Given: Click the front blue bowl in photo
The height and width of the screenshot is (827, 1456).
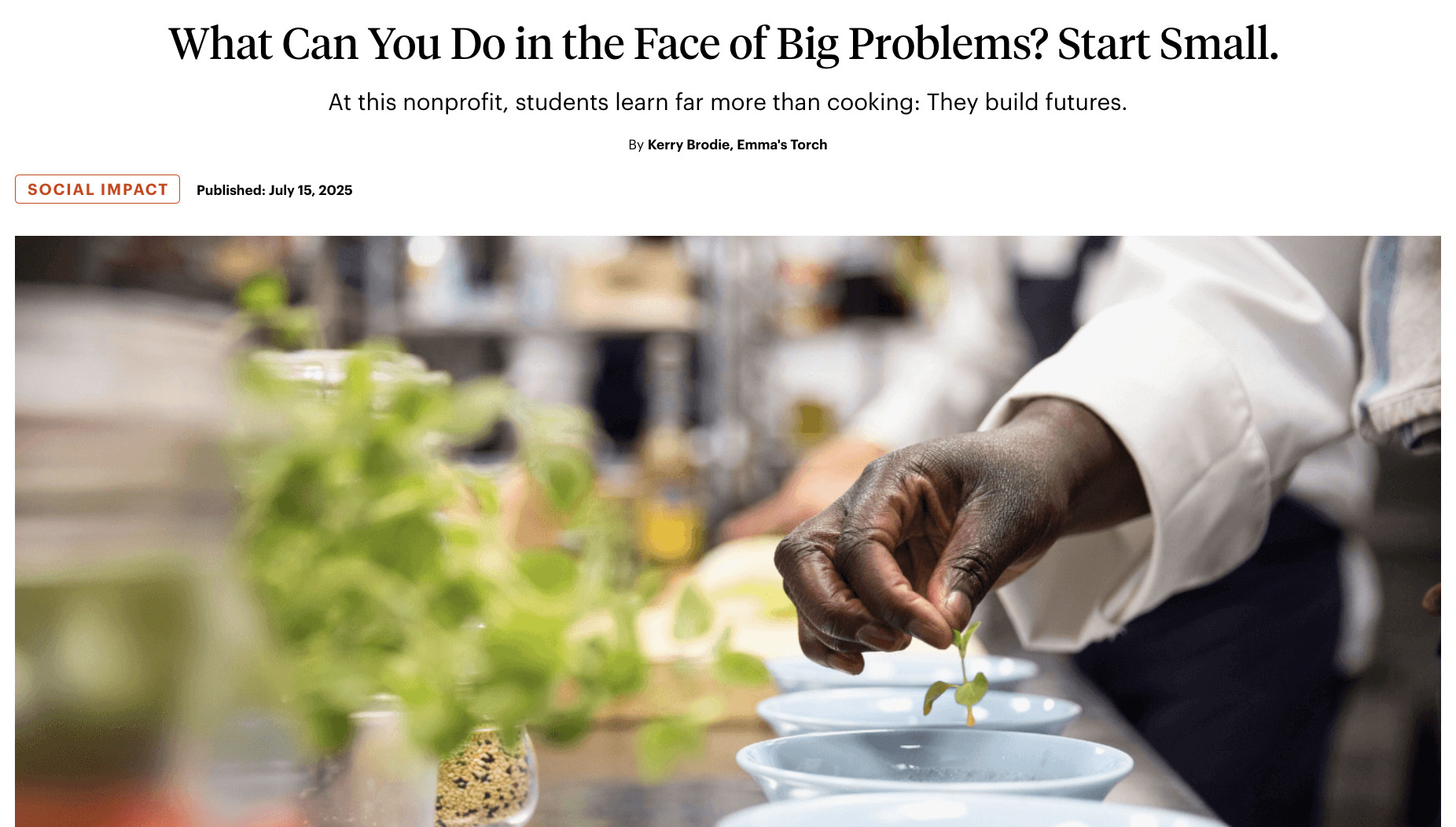Looking at the screenshot, I should coord(934,764).
